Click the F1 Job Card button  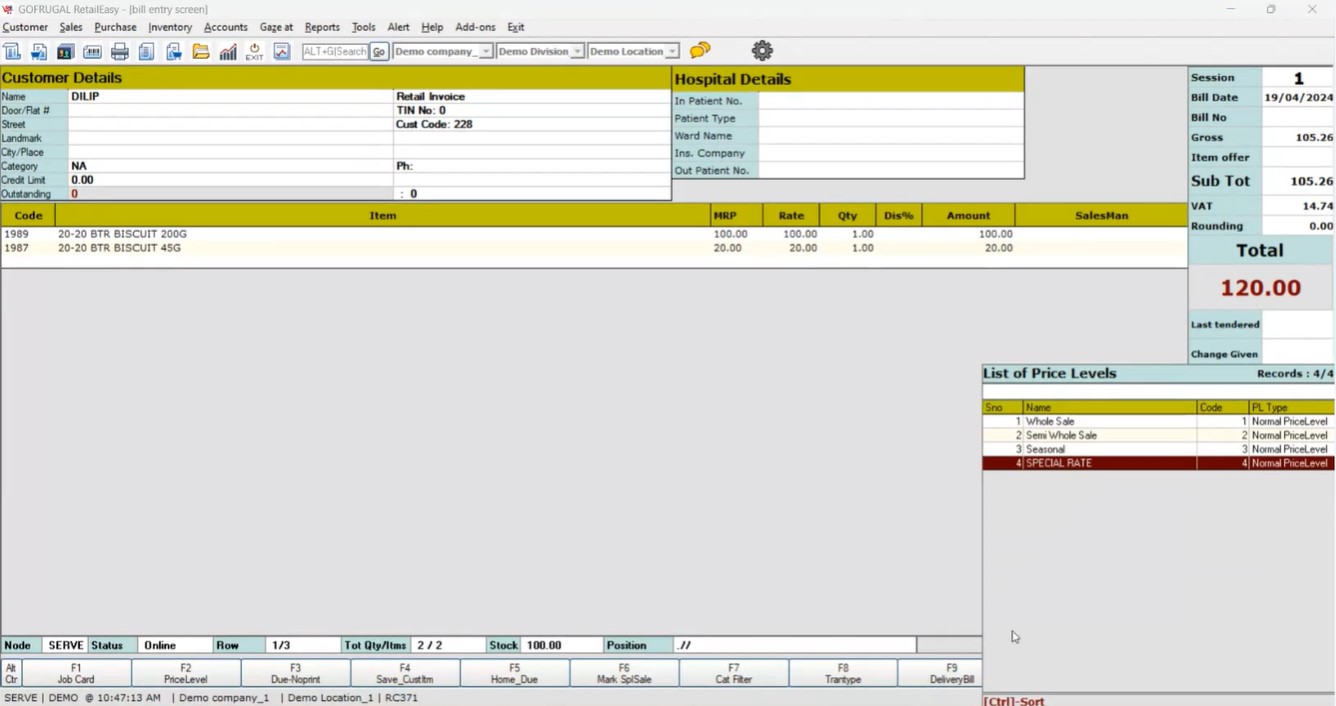click(76, 673)
